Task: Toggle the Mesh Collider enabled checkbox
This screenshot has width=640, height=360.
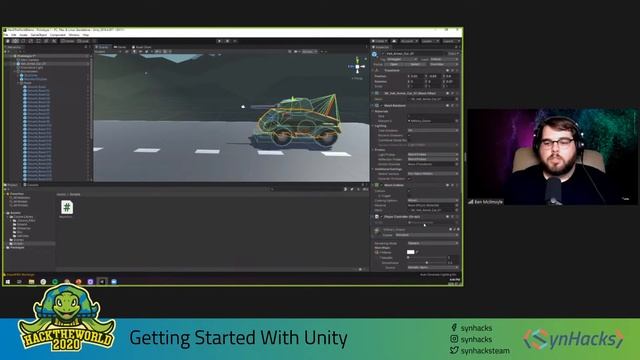Action: pos(381,185)
